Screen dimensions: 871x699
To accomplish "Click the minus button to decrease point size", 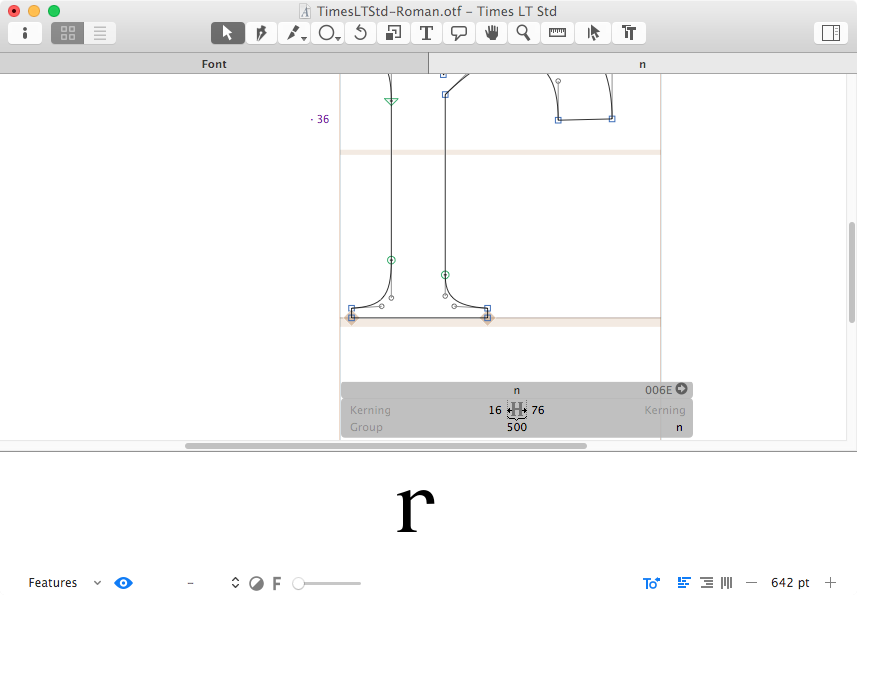I will (x=752, y=583).
